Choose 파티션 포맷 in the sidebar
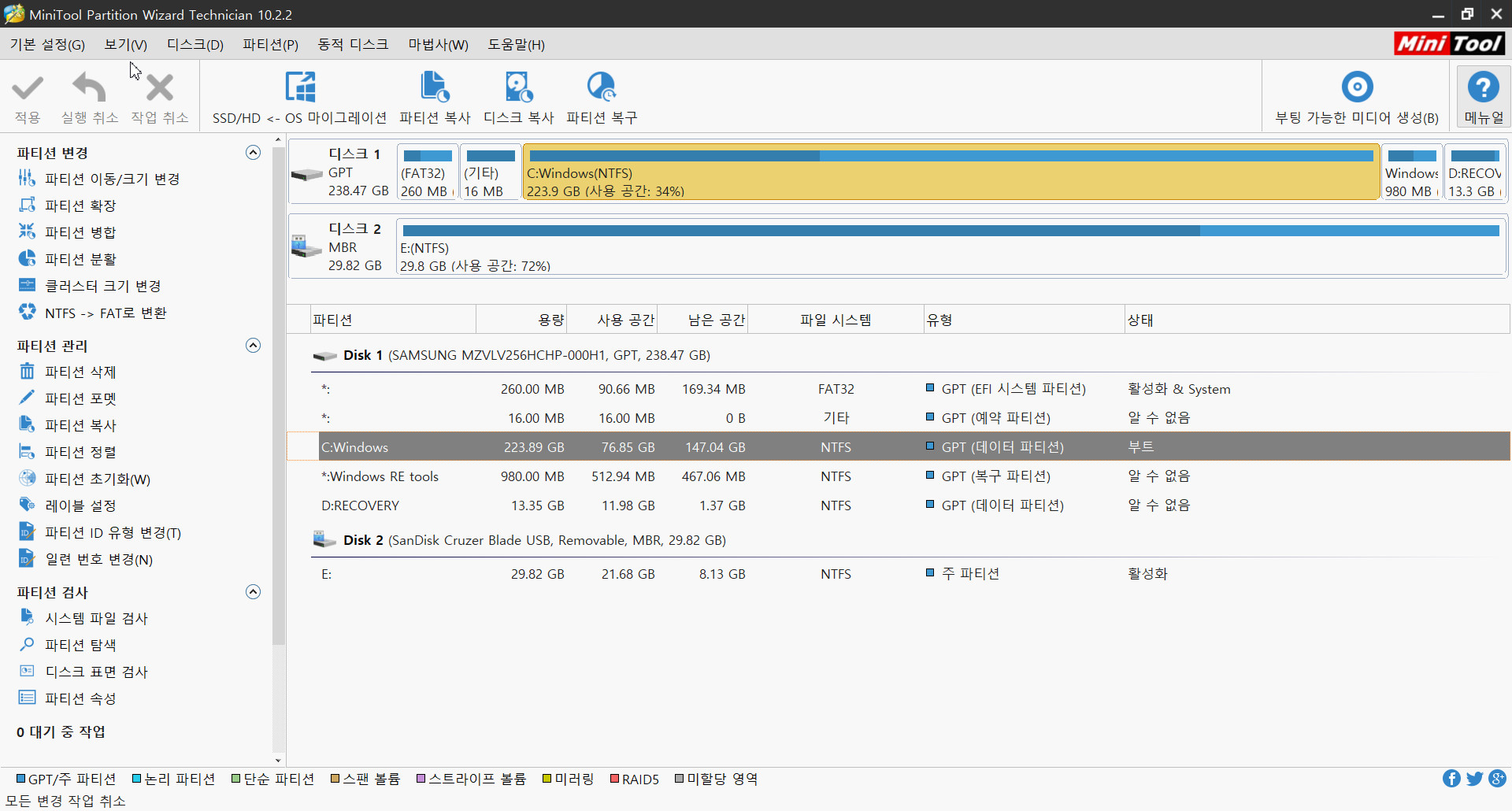This screenshot has width=1512, height=811. (68, 398)
